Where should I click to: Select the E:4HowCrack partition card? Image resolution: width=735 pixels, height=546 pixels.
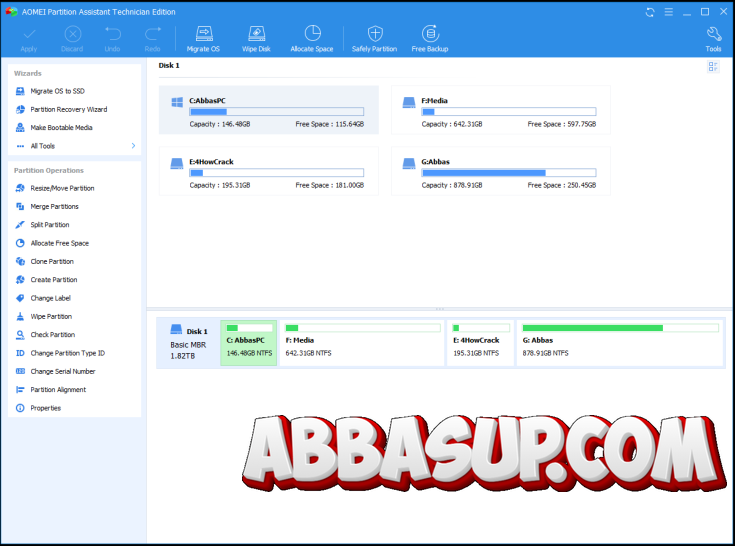pyautogui.click(x=269, y=171)
